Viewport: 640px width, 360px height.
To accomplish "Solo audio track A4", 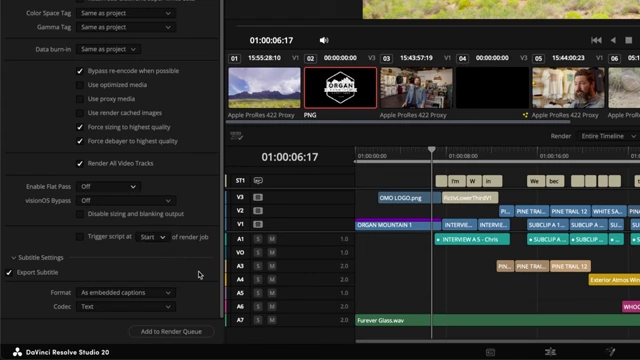I will coord(258,279).
